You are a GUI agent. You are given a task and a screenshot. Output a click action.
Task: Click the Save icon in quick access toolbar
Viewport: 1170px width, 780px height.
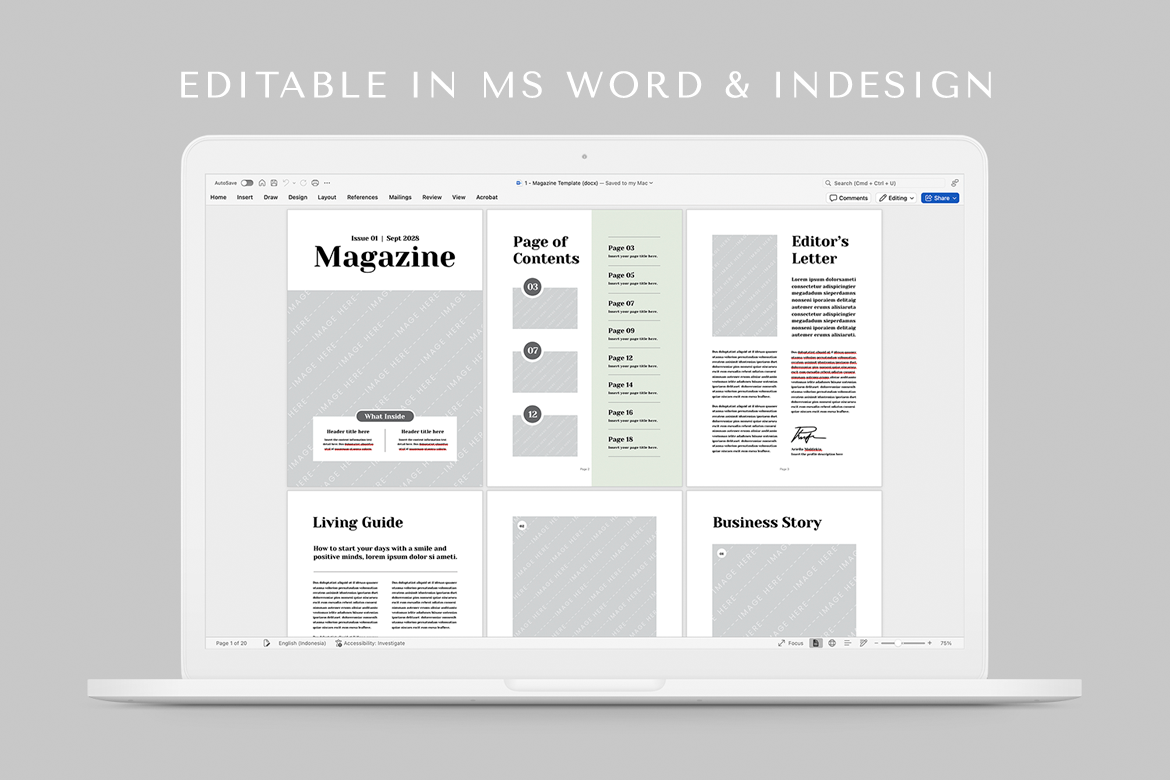tap(273, 183)
